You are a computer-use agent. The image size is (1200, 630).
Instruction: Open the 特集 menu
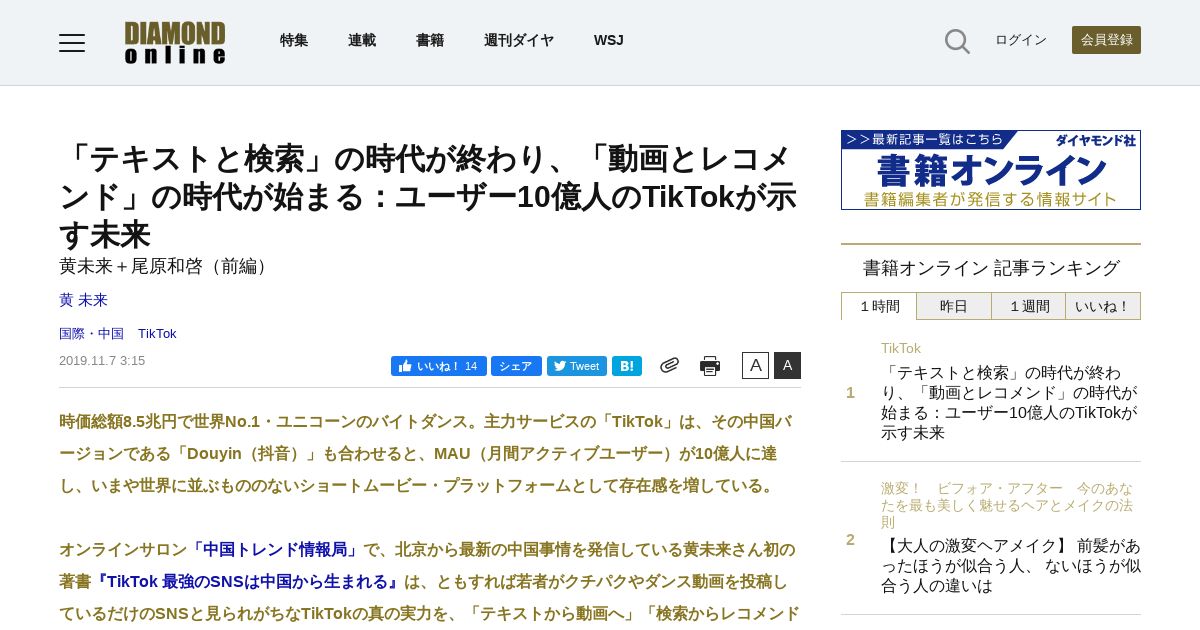294,40
